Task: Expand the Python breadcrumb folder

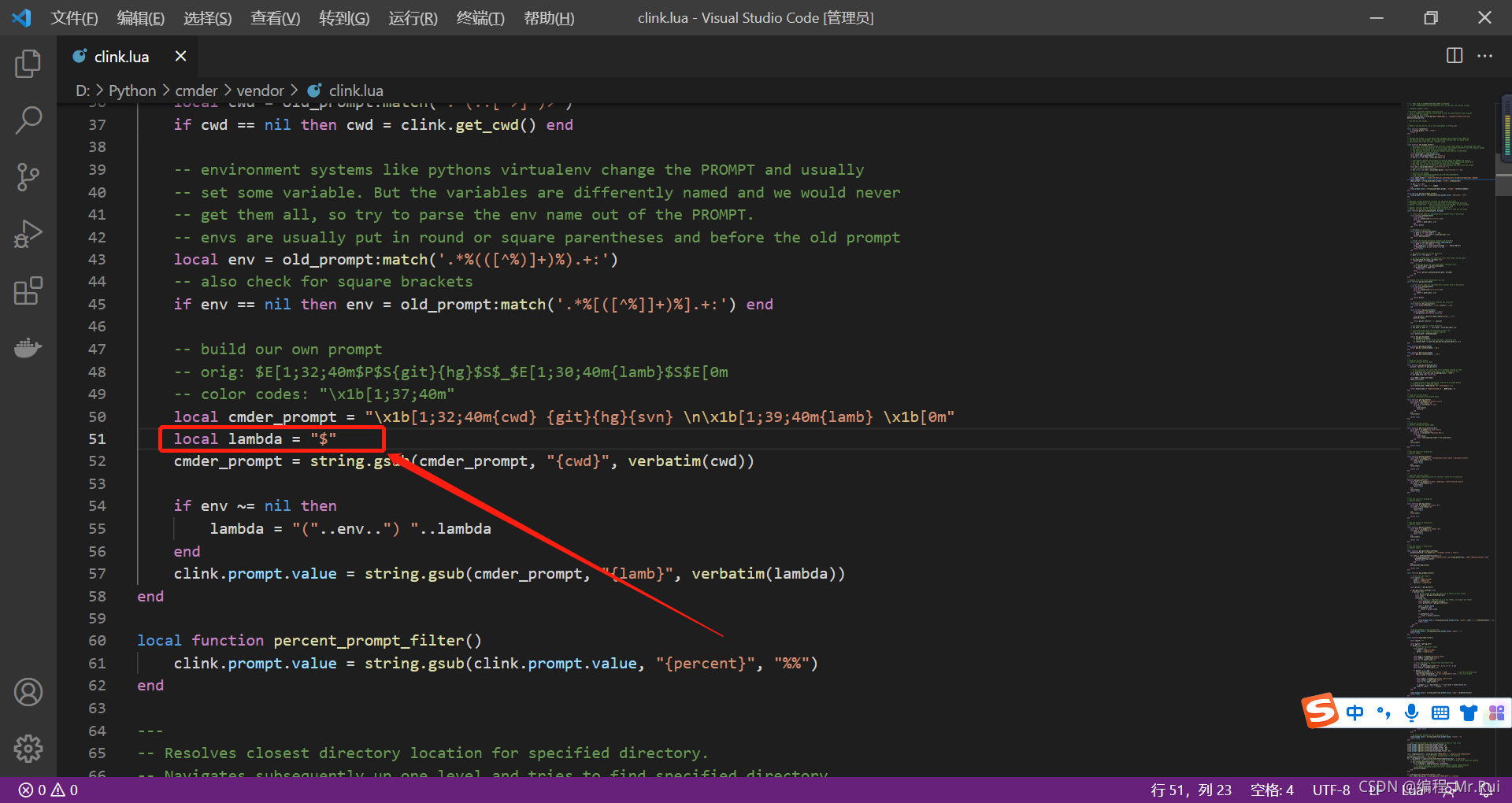Action: [132, 91]
